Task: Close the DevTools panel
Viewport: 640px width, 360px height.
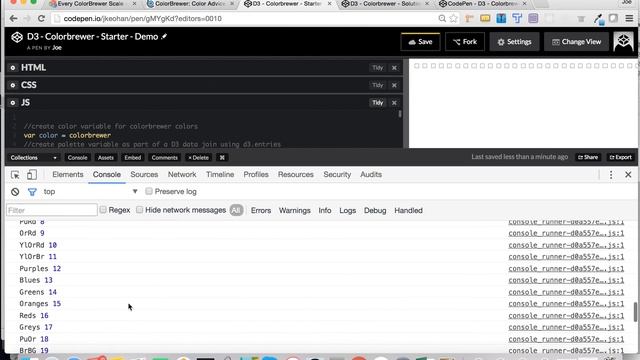Action: [628, 175]
